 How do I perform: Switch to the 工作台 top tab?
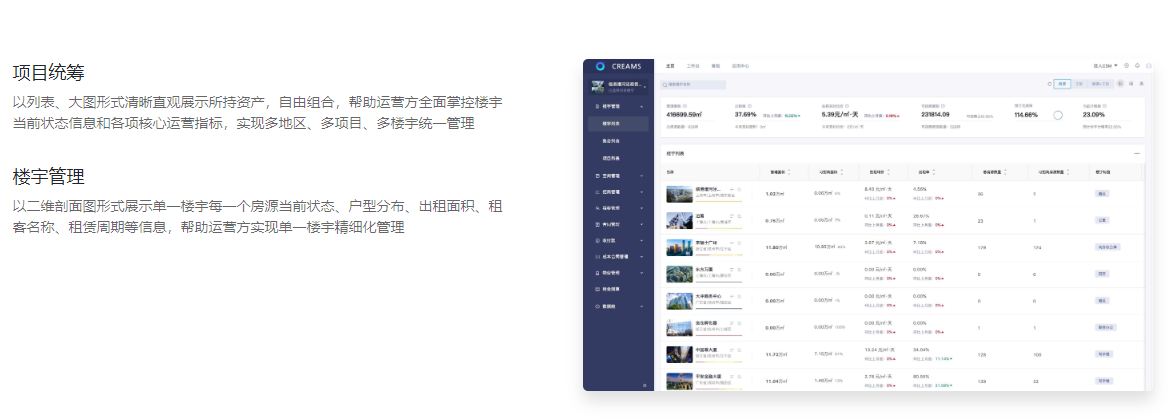point(692,66)
